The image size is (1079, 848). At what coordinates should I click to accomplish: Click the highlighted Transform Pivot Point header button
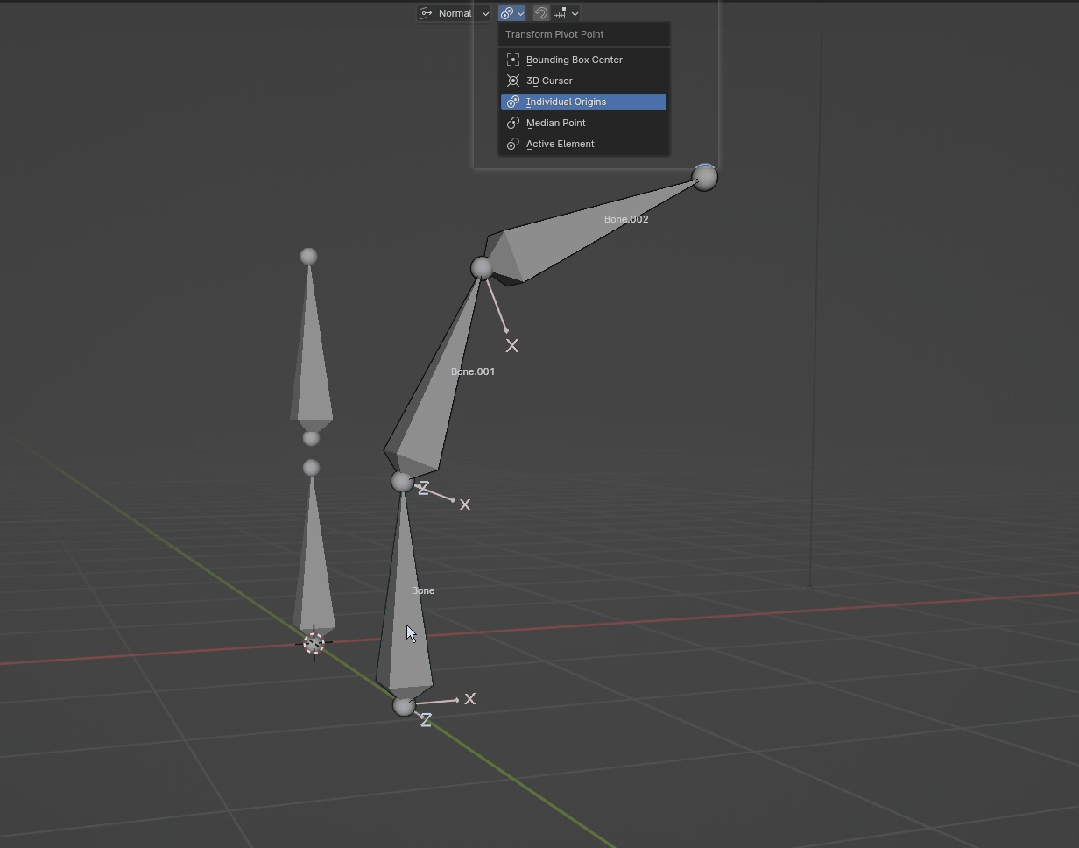click(512, 13)
